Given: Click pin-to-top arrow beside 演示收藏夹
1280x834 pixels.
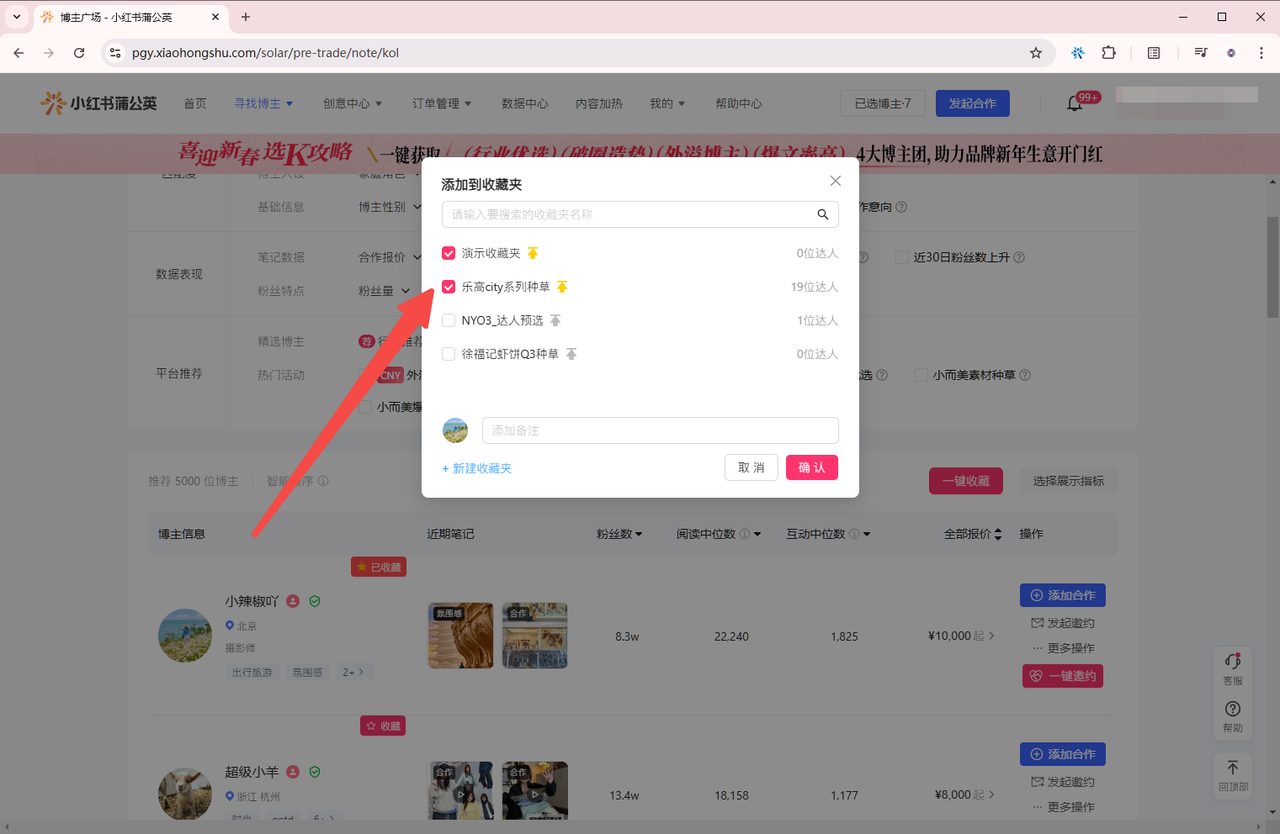Looking at the screenshot, I should [x=533, y=253].
